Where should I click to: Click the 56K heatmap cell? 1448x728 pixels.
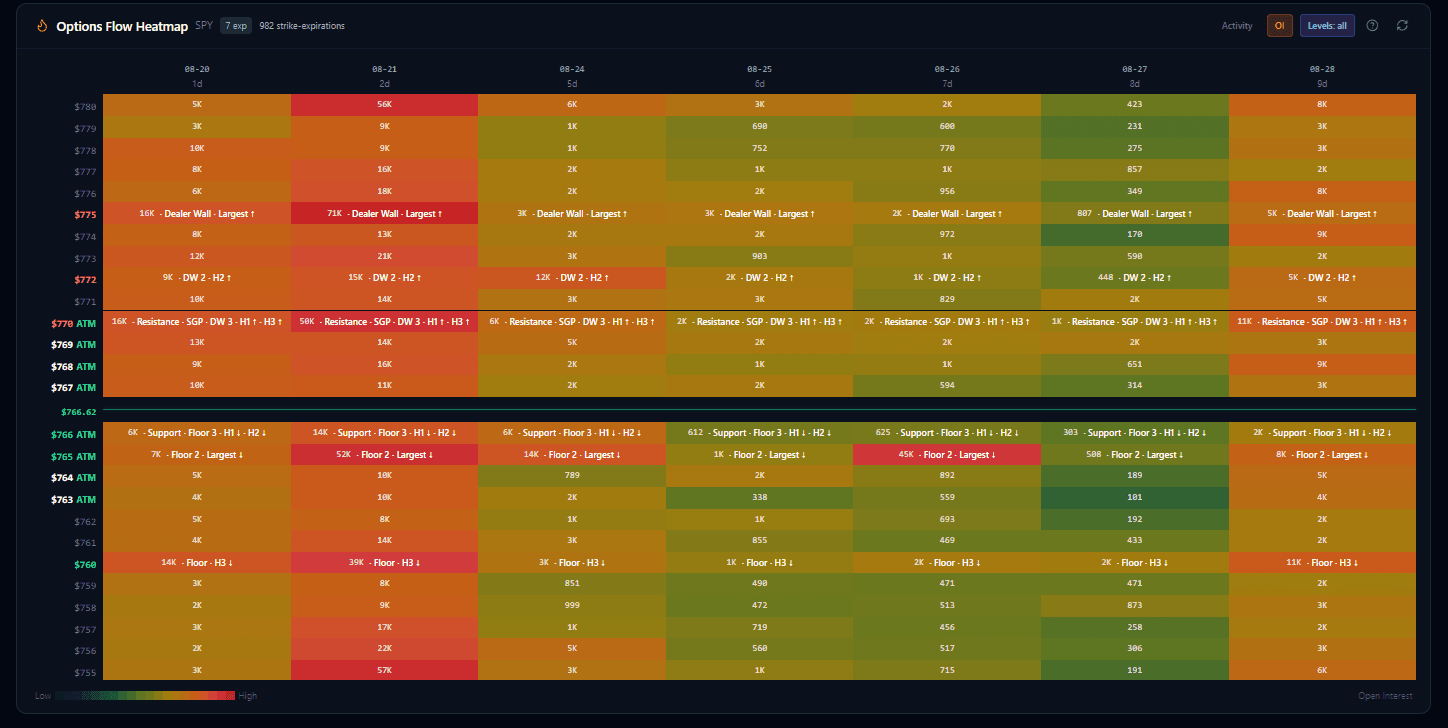(x=384, y=104)
